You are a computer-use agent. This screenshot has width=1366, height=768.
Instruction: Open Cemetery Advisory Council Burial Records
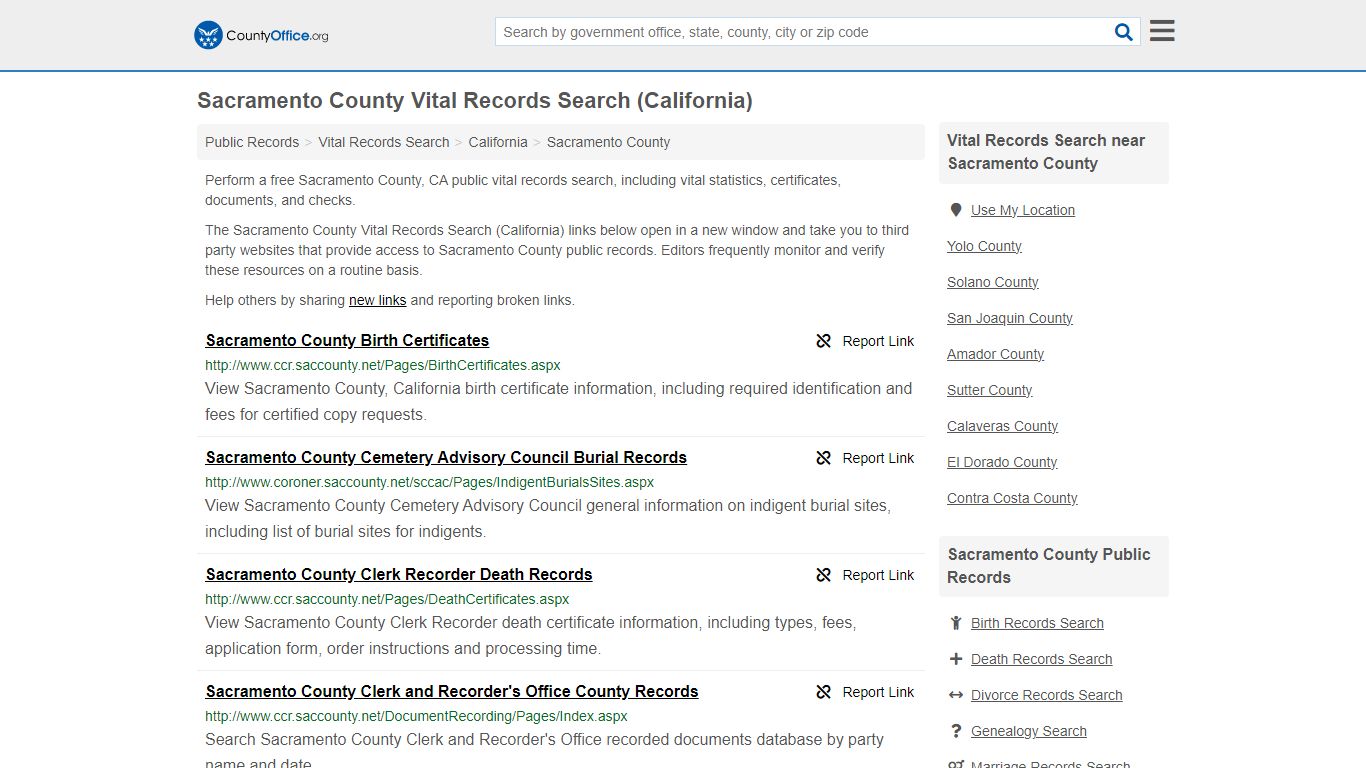coord(446,457)
